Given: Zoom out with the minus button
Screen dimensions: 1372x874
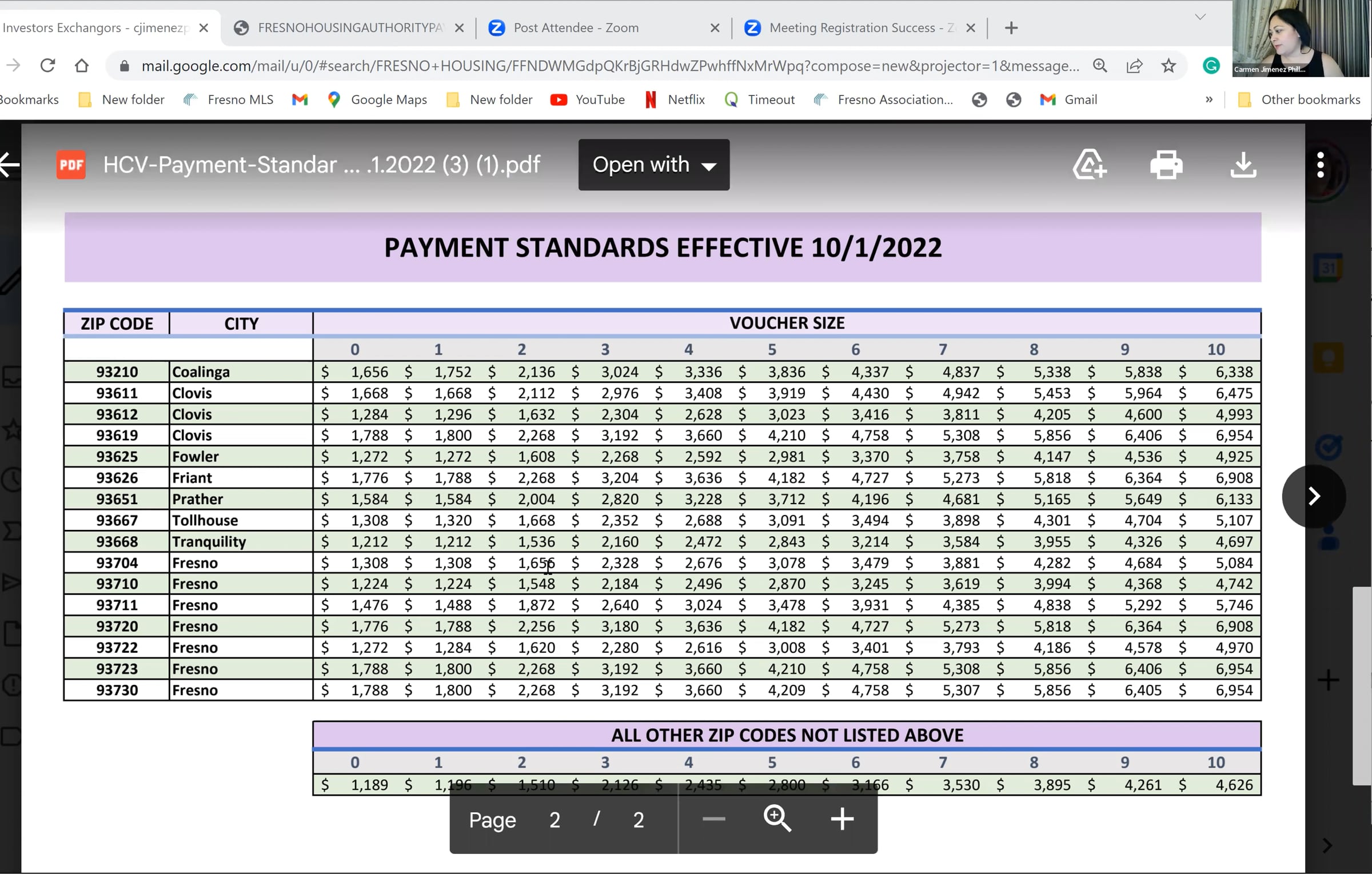Looking at the screenshot, I should point(713,819).
